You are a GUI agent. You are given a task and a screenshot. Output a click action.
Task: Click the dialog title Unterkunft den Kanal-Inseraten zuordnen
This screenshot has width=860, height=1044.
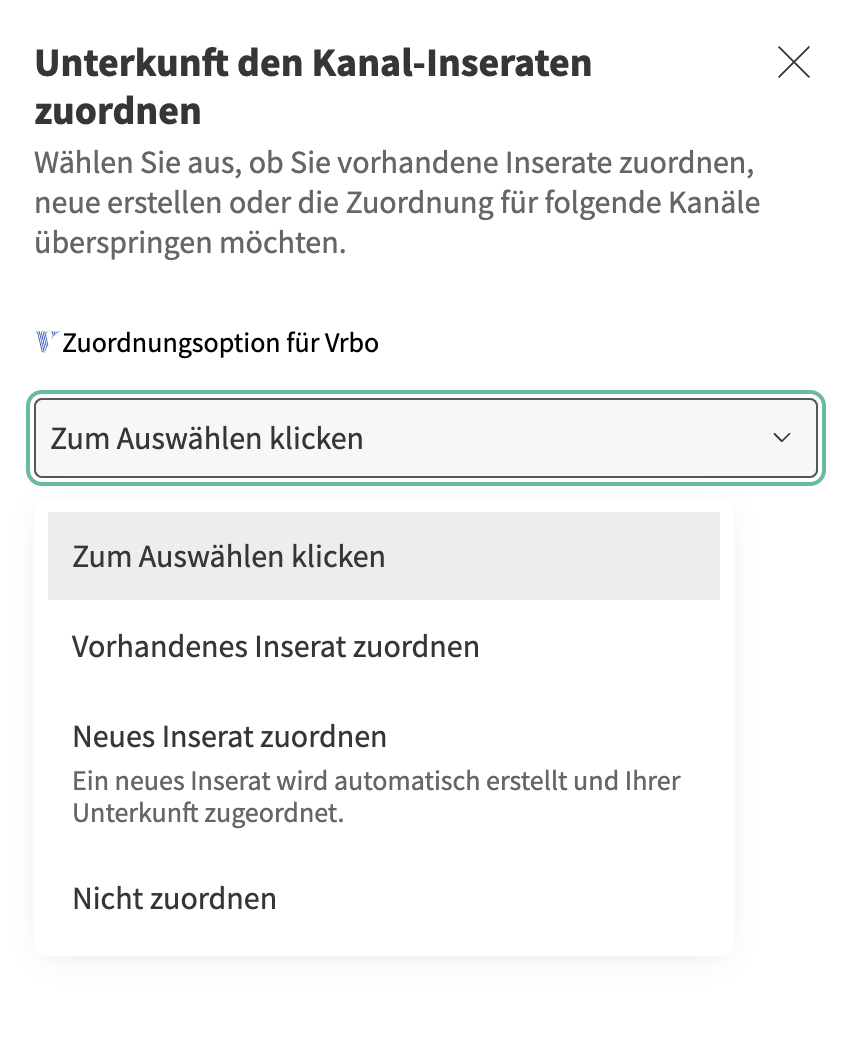pos(314,85)
